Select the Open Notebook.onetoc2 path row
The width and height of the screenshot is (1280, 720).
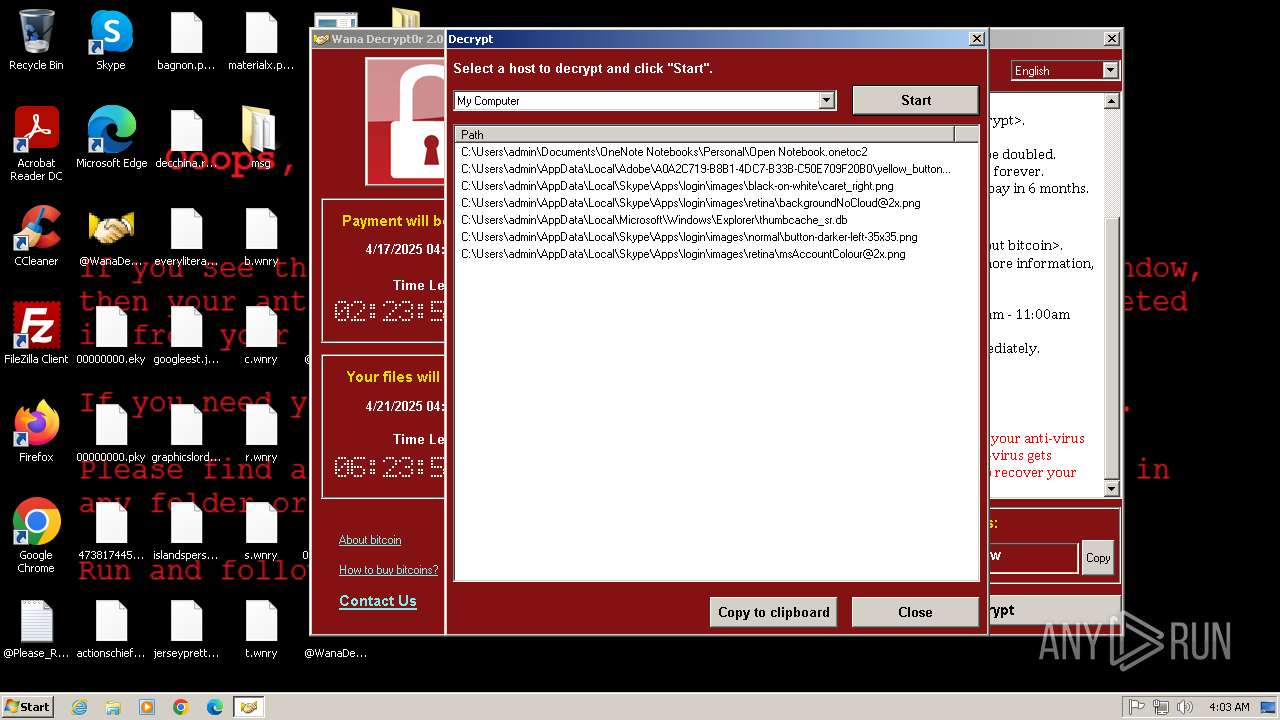pyautogui.click(x=716, y=152)
